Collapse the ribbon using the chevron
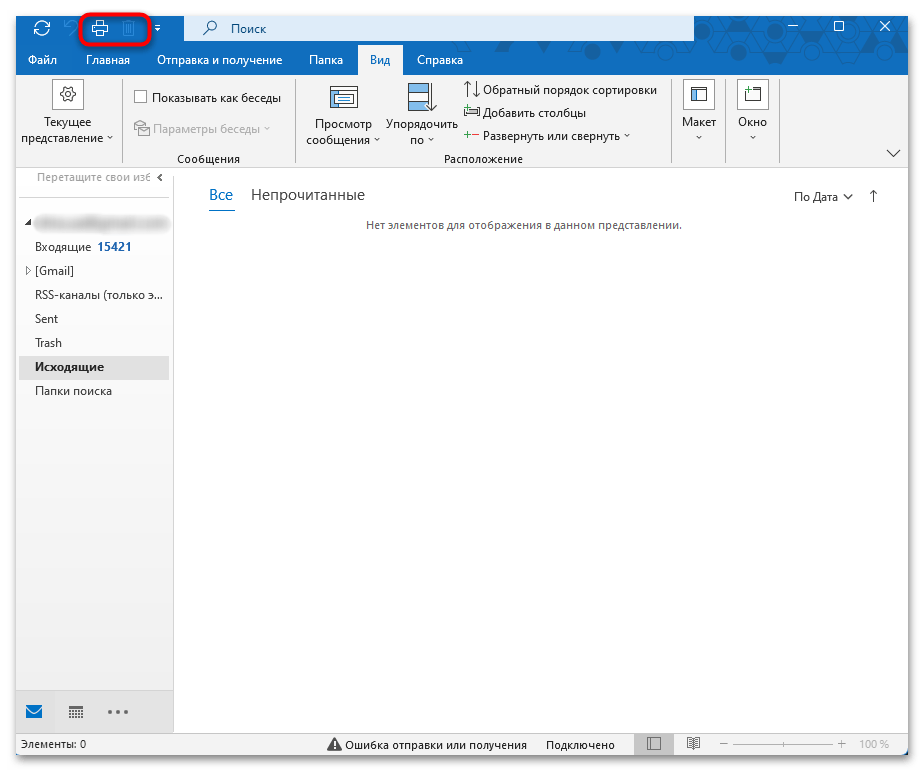 (893, 153)
